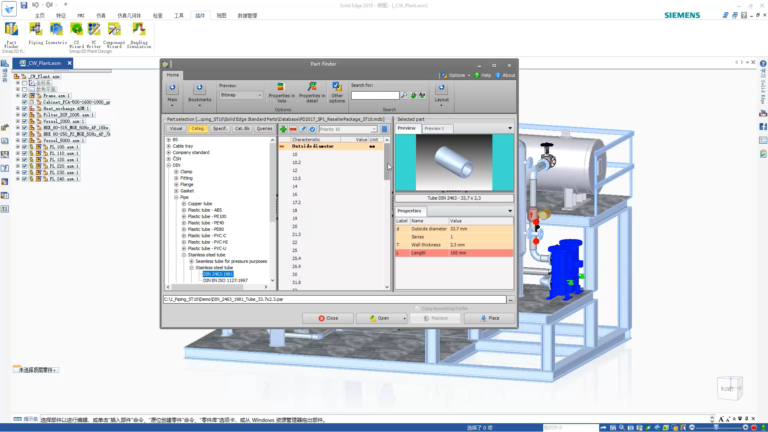Expand the Flange node under DIN
Viewport: 768px width, 432px height.
(176, 185)
